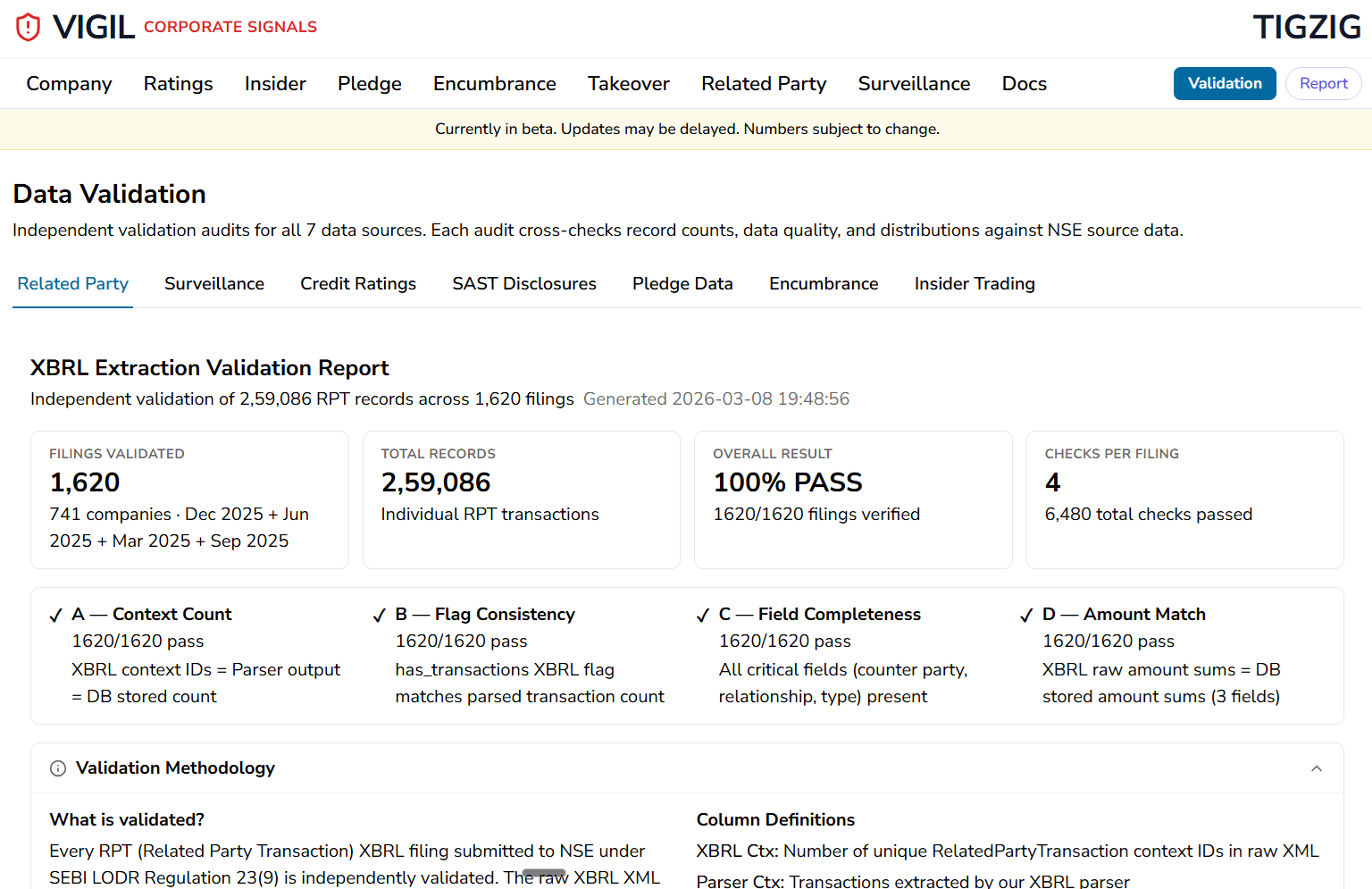Click the TIGZIG brand link
This screenshot has height=889, width=1372.
pyautogui.click(x=1307, y=27)
